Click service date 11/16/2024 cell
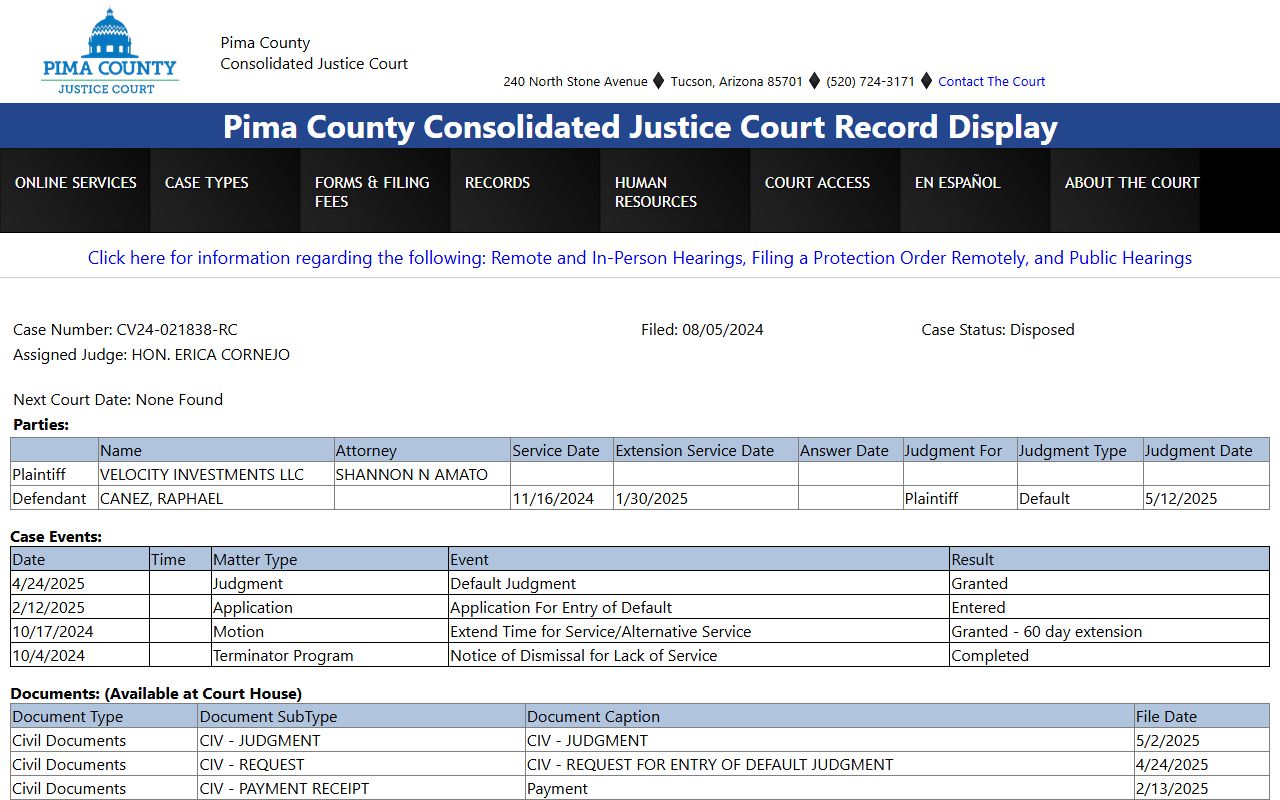 [562, 498]
